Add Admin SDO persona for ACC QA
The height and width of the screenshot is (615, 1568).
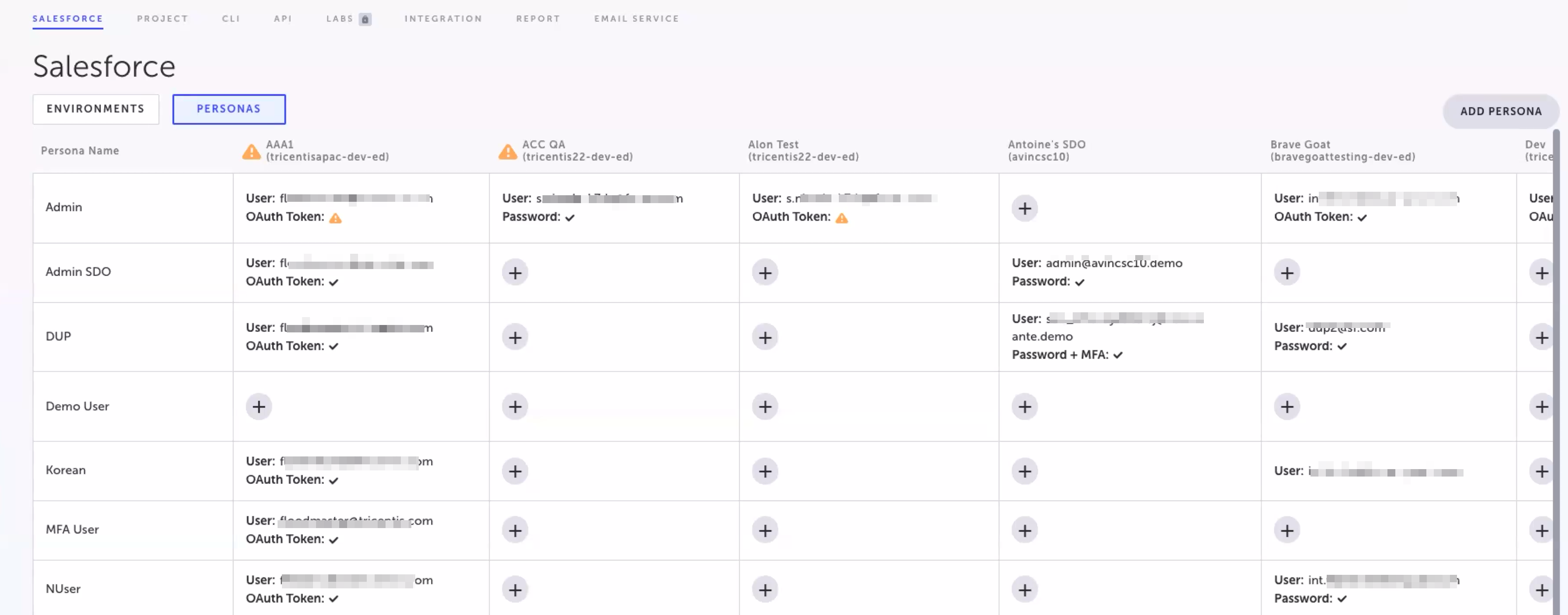tap(515, 273)
